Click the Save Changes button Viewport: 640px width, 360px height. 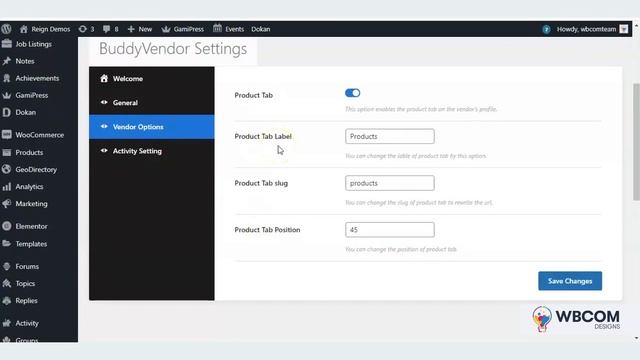(570, 281)
